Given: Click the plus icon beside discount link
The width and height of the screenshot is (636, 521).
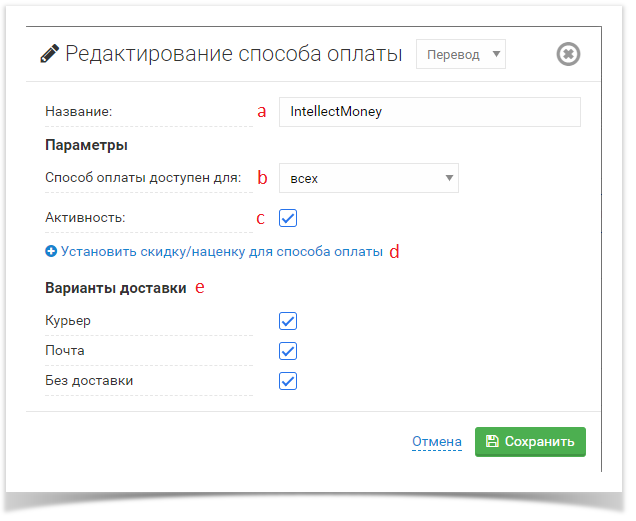Looking at the screenshot, I should (x=51, y=252).
